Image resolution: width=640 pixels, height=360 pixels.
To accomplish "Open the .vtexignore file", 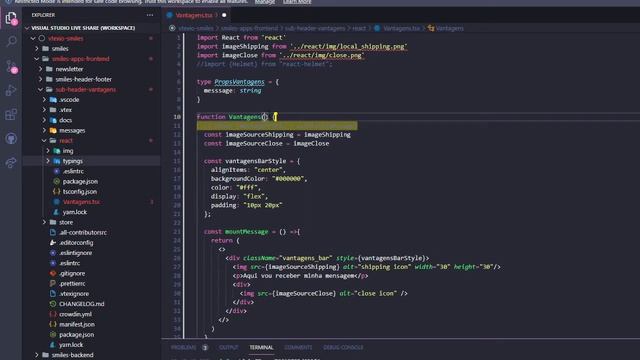I will pyautogui.click(x=74, y=293).
